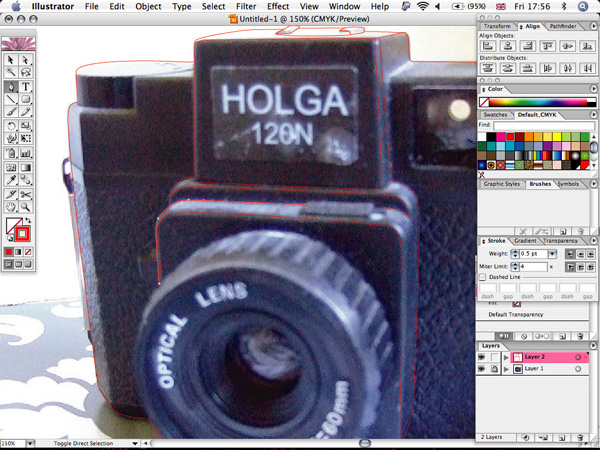
Task: Open stroke Weight dropdown arrow
Action: click(552, 254)
